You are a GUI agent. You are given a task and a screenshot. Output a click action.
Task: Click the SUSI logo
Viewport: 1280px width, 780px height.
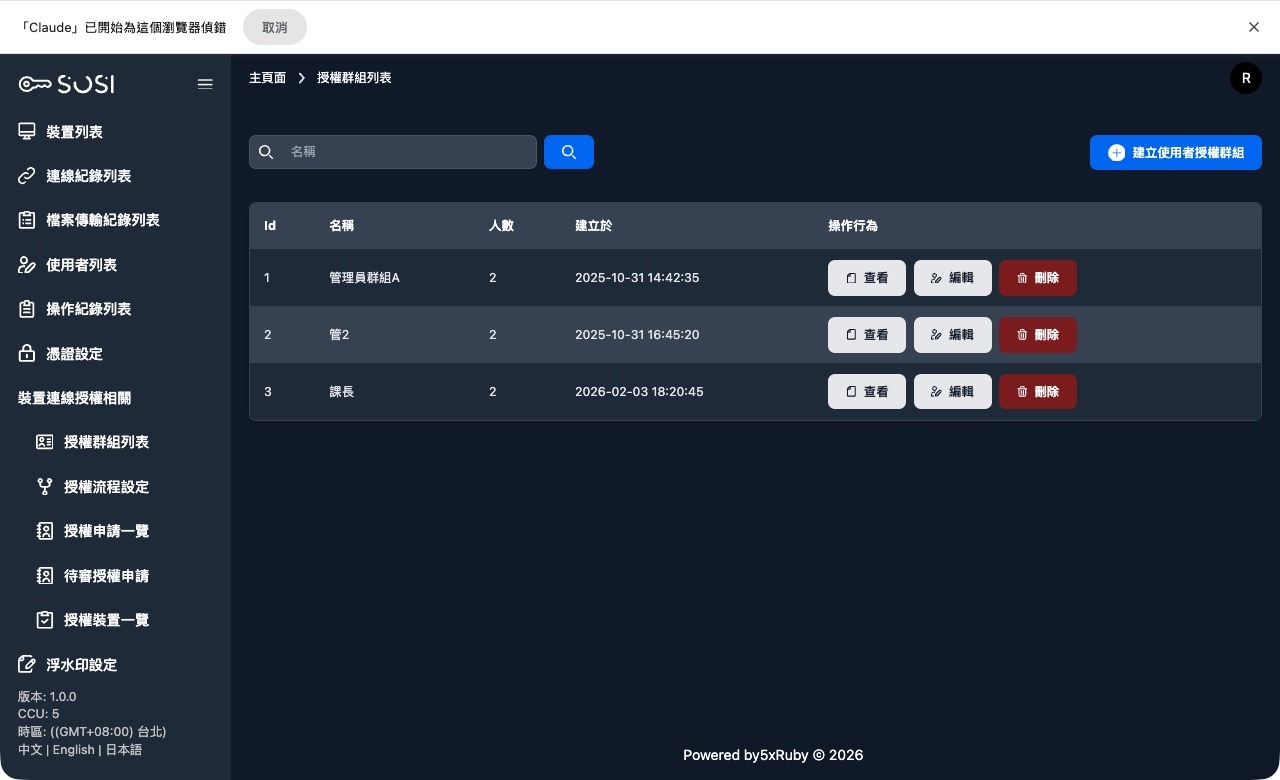tap(67, 84)
